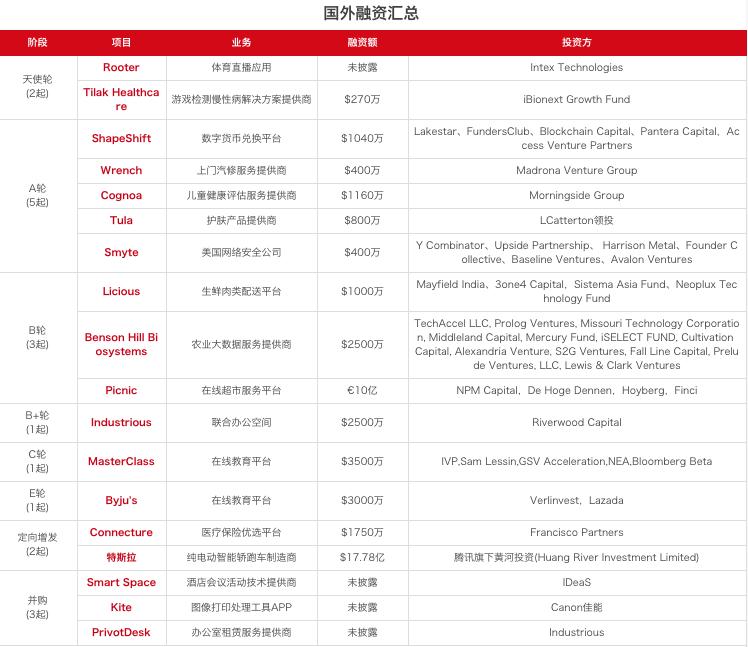Select Benson Hill Biosystems project name

click(121, 344)
